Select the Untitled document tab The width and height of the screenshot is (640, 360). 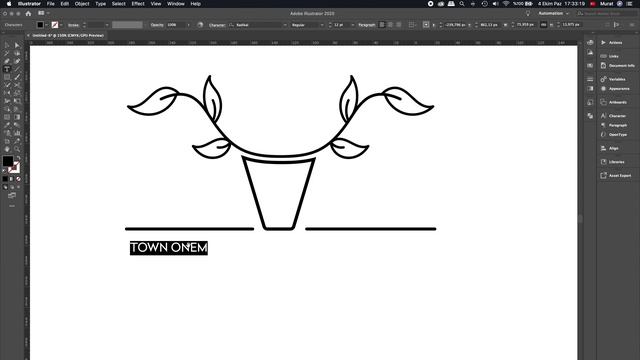[68, 36]
